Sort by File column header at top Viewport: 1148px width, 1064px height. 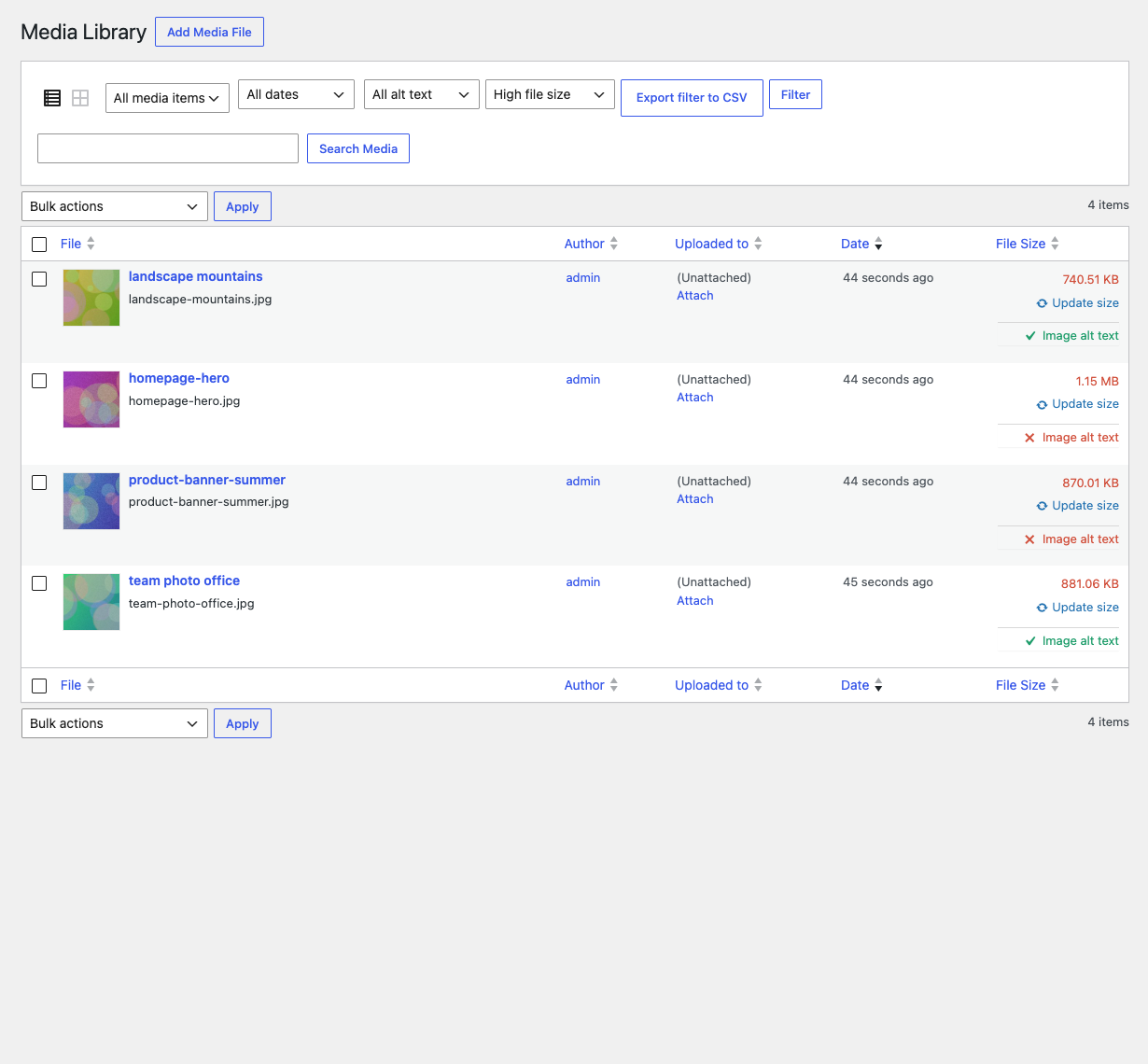pyautogui.click(x=71, y=244)
